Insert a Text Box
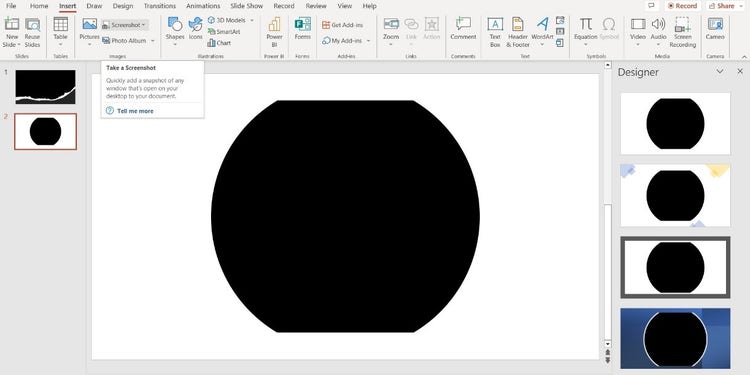This screenshot has width=750, height=375. (x=495, y=32)
